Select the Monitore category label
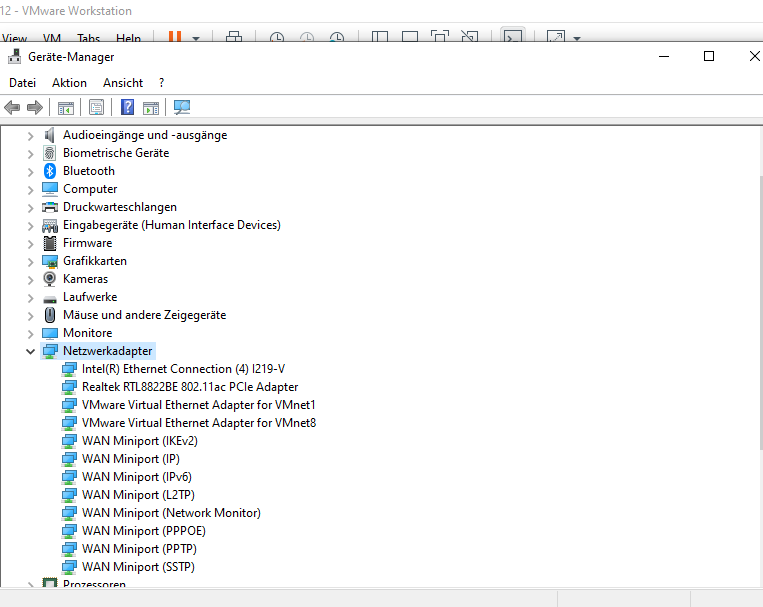Viewport: 763px width, 607px height. pos(88,333)
